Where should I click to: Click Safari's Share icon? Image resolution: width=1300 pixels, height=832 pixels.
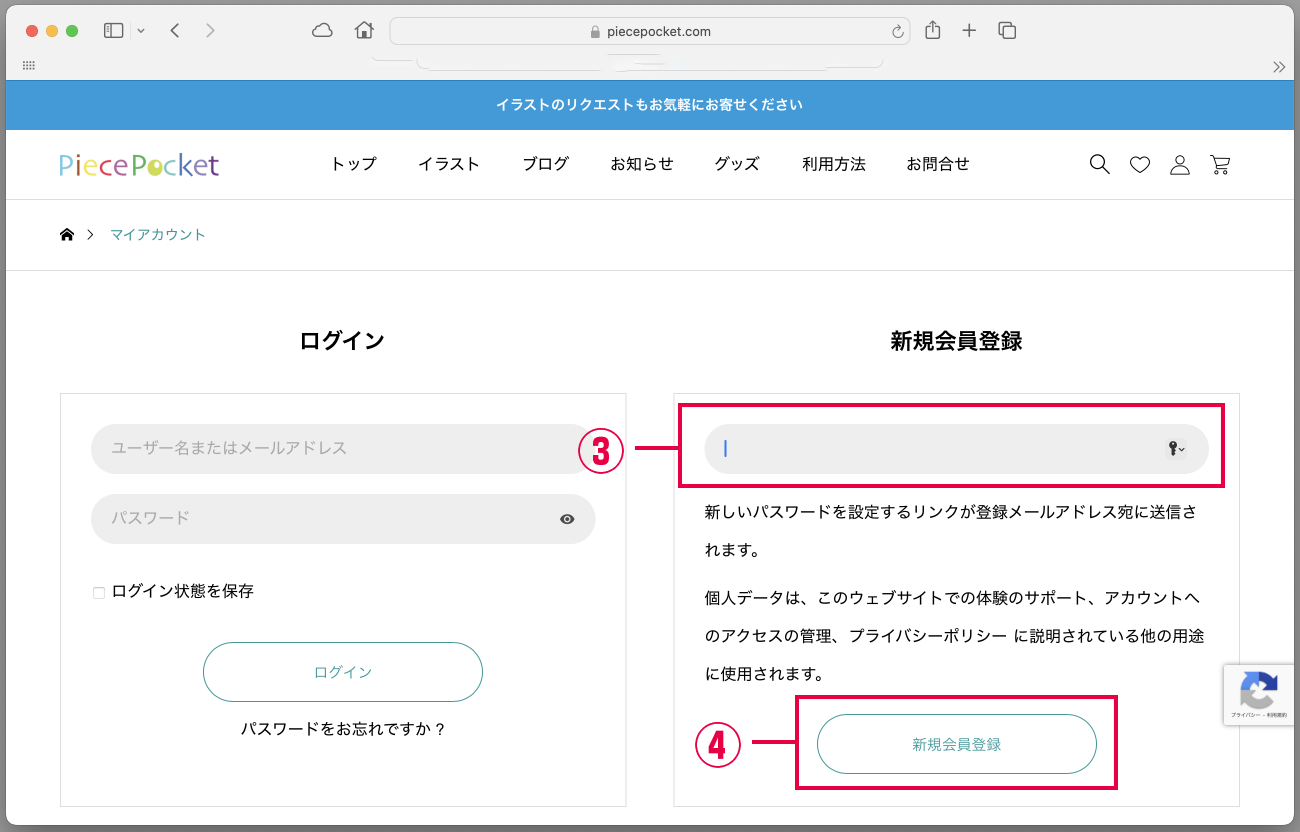pyautogui.click(x=933, y=31)
